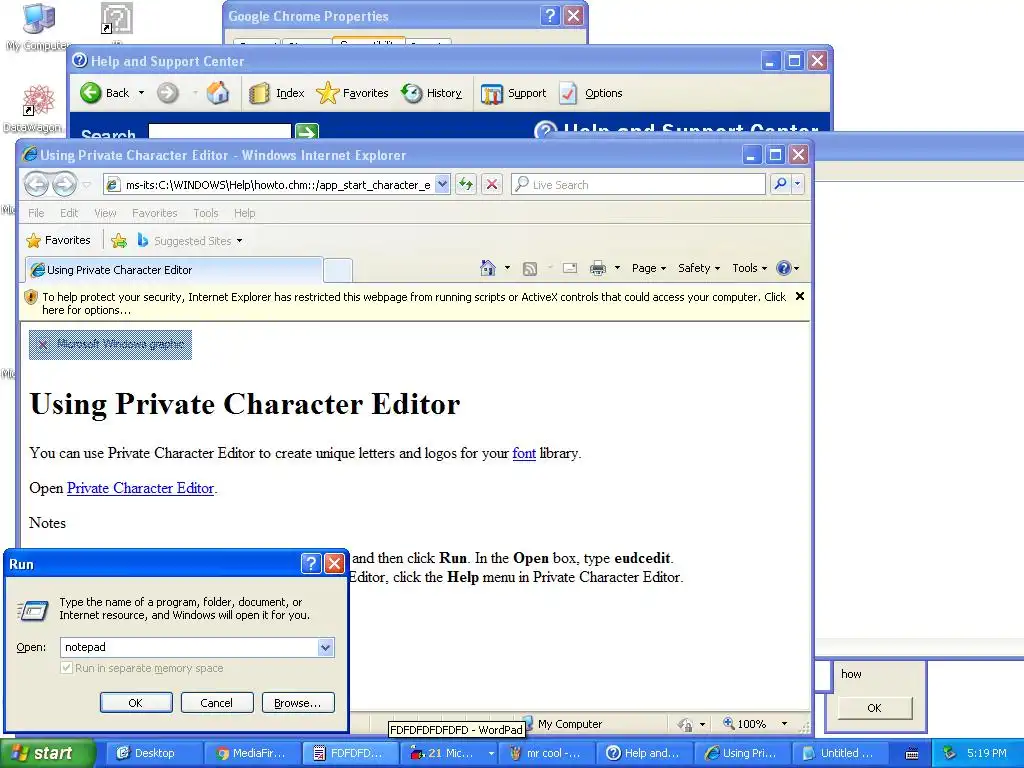Add to Favorites Bar icon

click(119, 241)
